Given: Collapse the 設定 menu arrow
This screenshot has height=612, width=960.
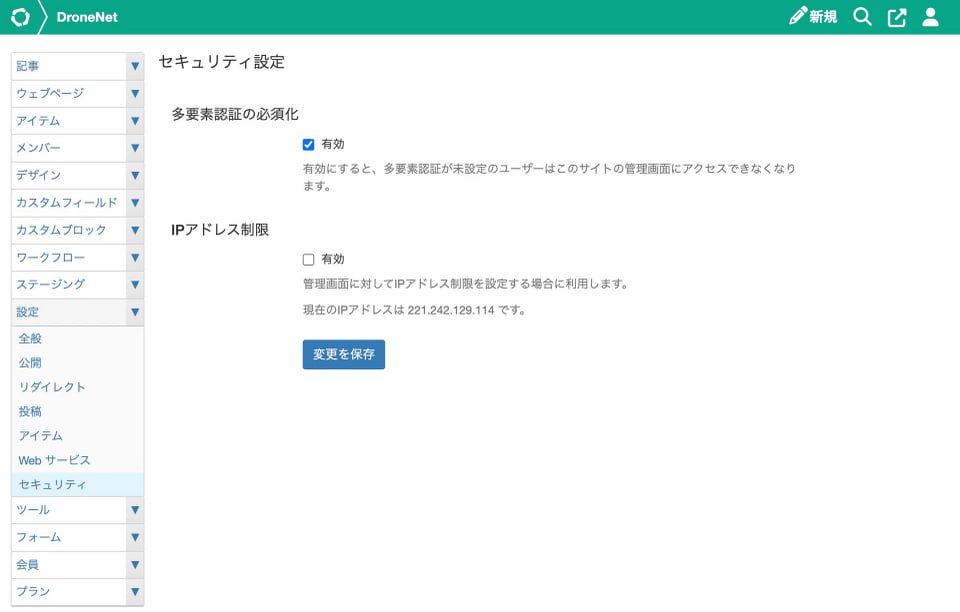Looking at the screenshot, I should (x=135, y=312).
